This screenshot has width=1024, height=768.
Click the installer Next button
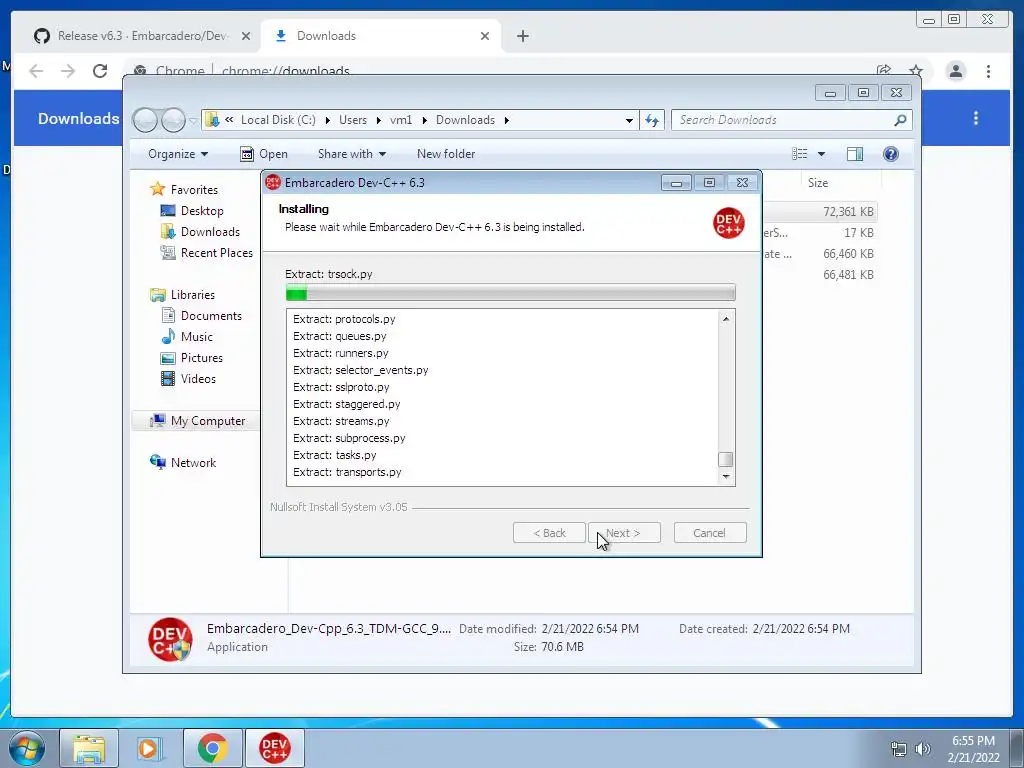click(x=624, y=533)
